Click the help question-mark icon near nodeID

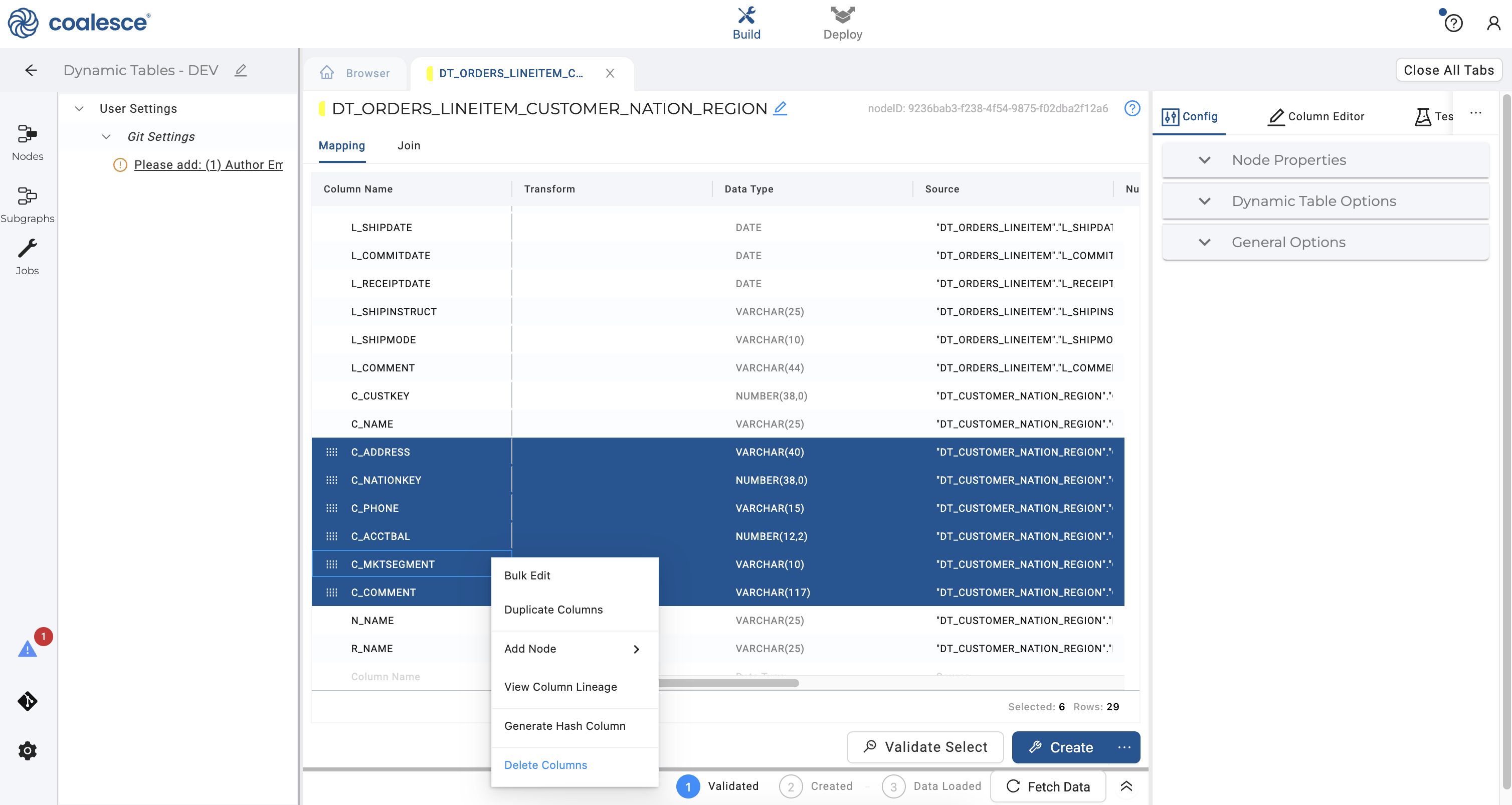pyautogui.click(x=1131, y=109)
